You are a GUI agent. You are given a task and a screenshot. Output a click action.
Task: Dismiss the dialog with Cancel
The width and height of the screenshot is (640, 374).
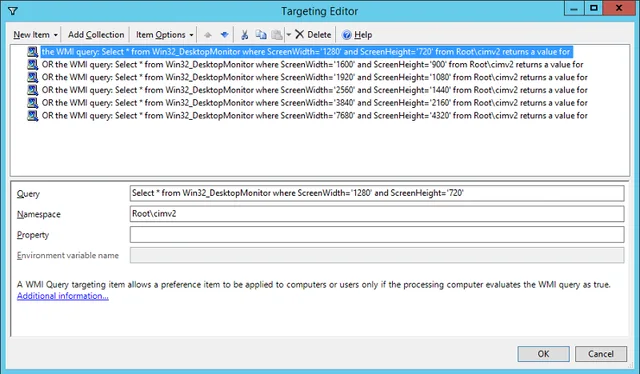coord(601,354)
